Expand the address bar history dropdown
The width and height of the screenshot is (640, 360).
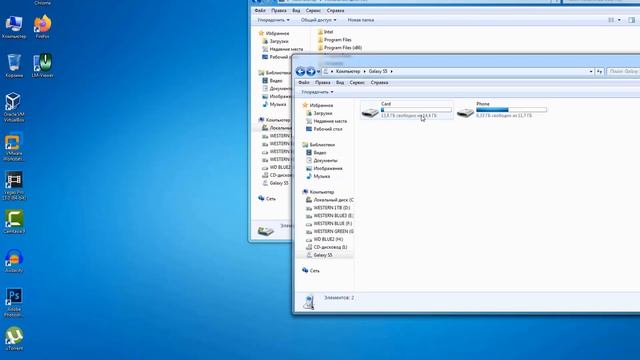[591, 71]
